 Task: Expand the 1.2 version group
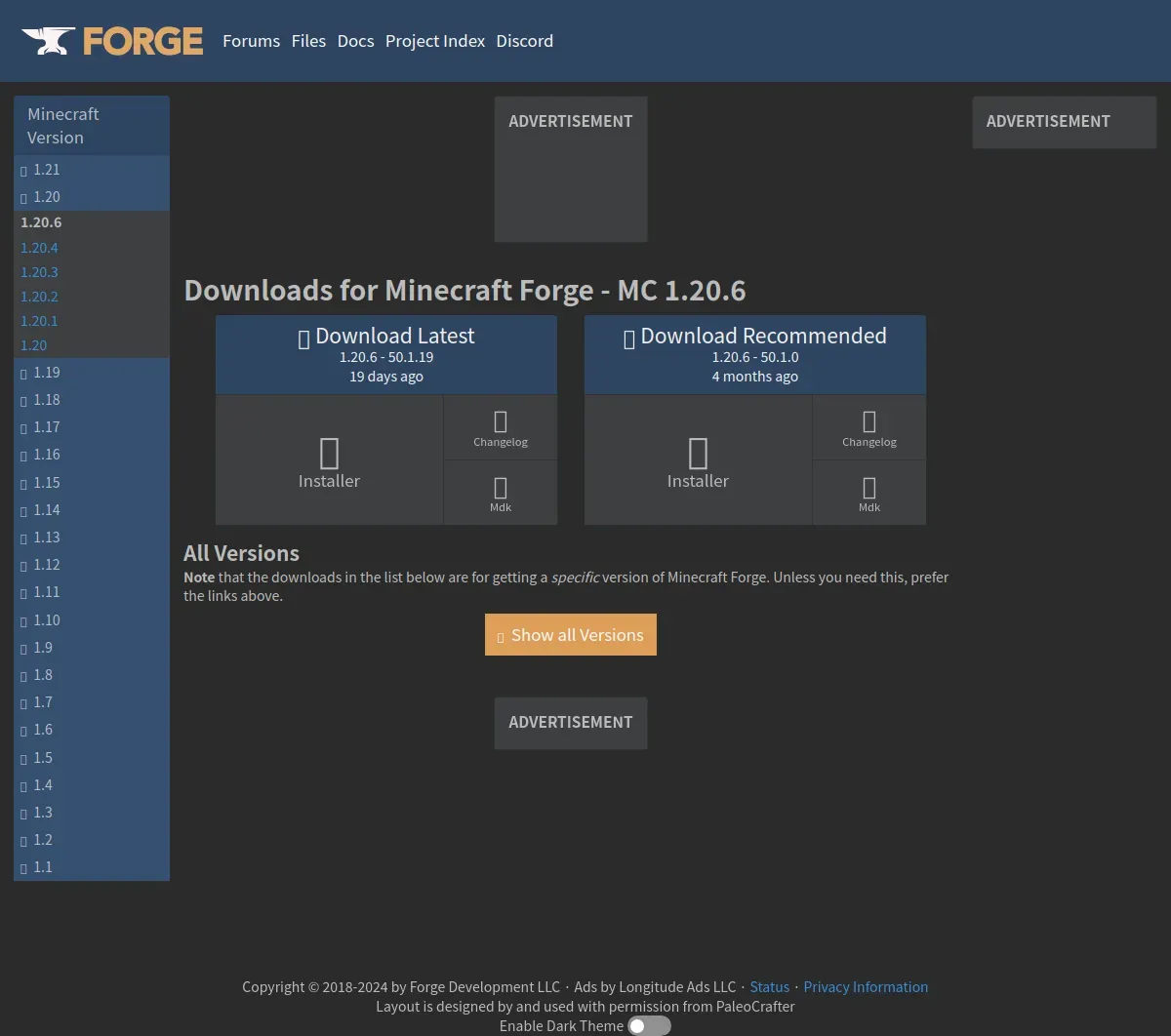[92, 840]
